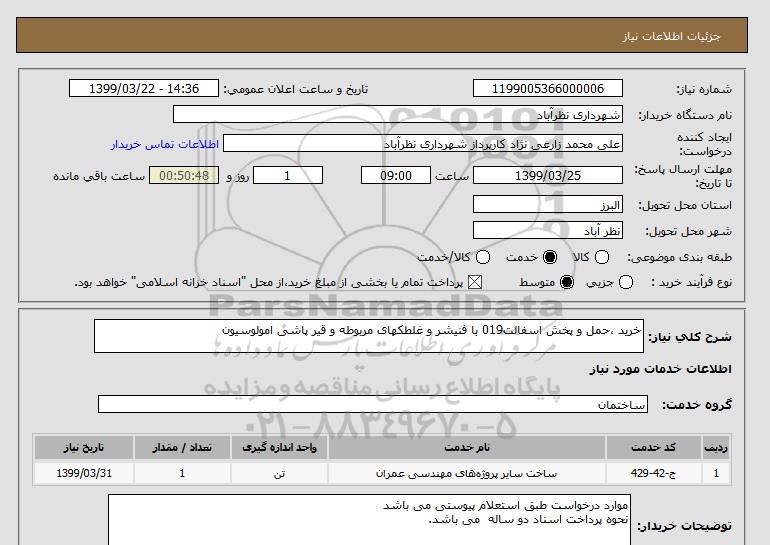This screenshot has width=770, height=545.
Task: Click the need number field 1199005366000006
Action: tap(548, 88)
